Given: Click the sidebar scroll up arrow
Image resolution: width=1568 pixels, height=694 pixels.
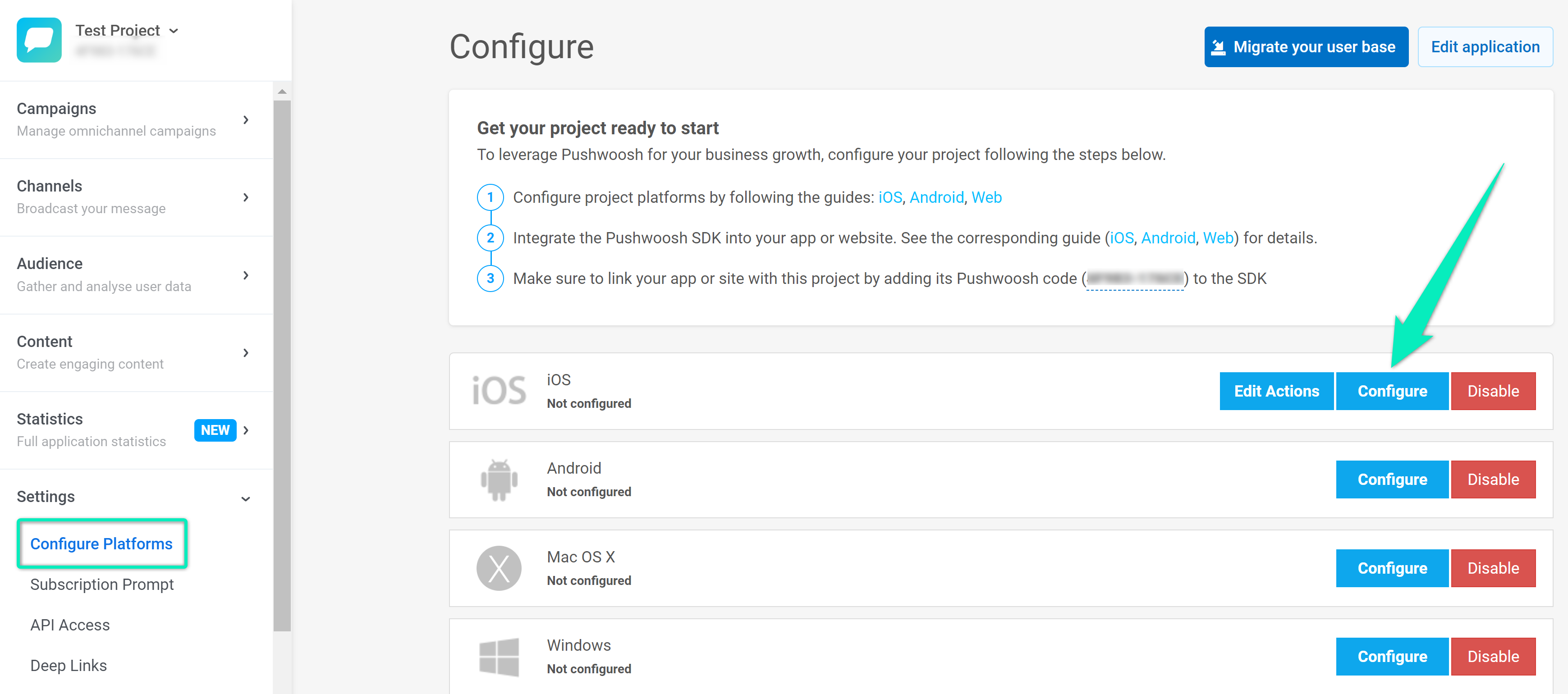Looking at the screenshot, I should pyautogui.click(x=282, y=92).
